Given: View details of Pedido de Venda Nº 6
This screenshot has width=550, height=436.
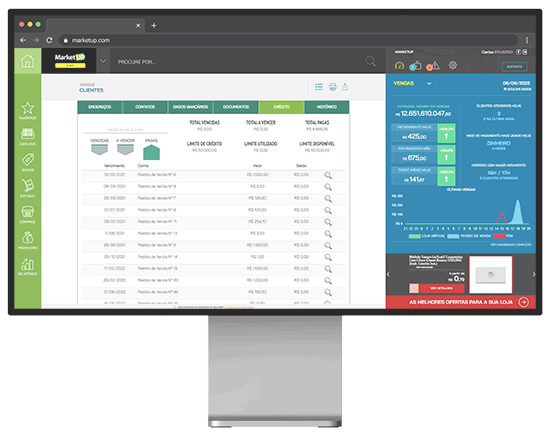Looking at the screenshot, I should point(328,175).
